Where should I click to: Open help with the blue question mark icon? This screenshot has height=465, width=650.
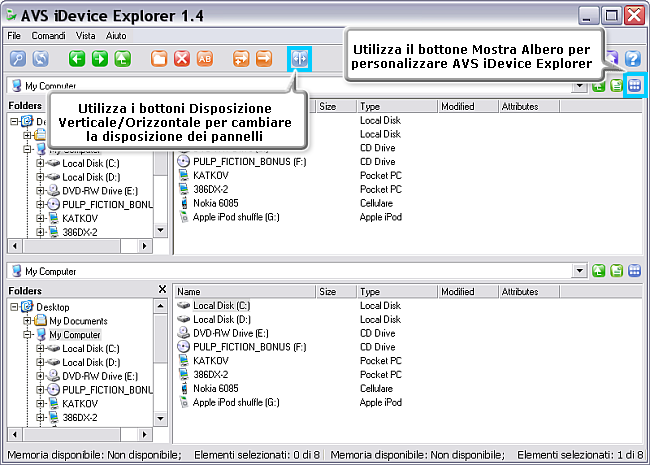[x=633, y=59]
